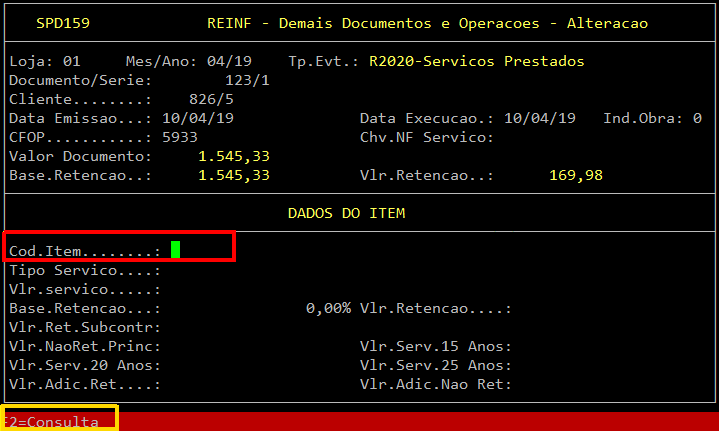Click the R2020-Servicos Prestados event type

[476, 62]
